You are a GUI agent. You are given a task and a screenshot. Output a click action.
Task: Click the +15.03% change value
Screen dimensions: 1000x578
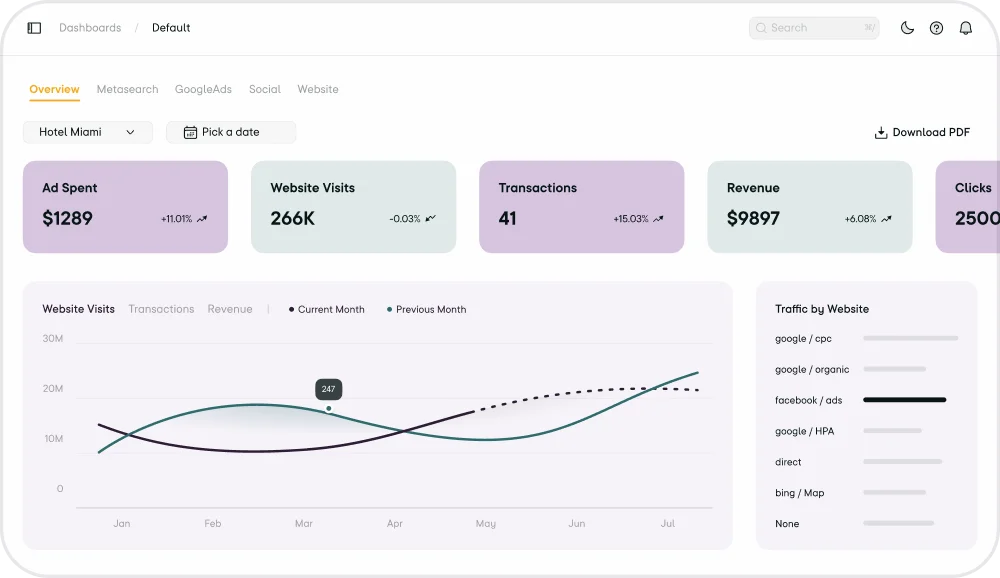tap(631, 219)
